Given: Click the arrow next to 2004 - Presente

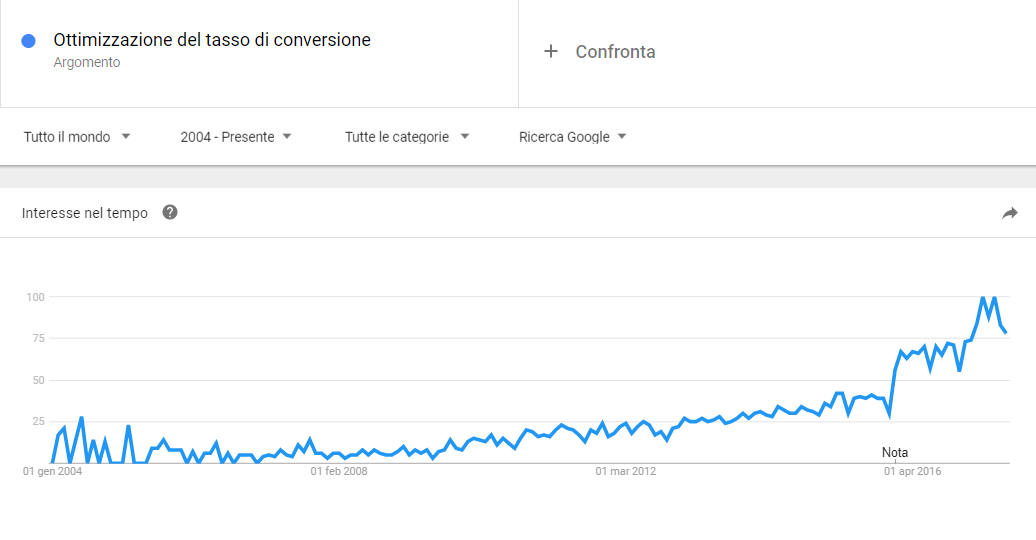Looking at the screenshot, I should click(287, 136).
